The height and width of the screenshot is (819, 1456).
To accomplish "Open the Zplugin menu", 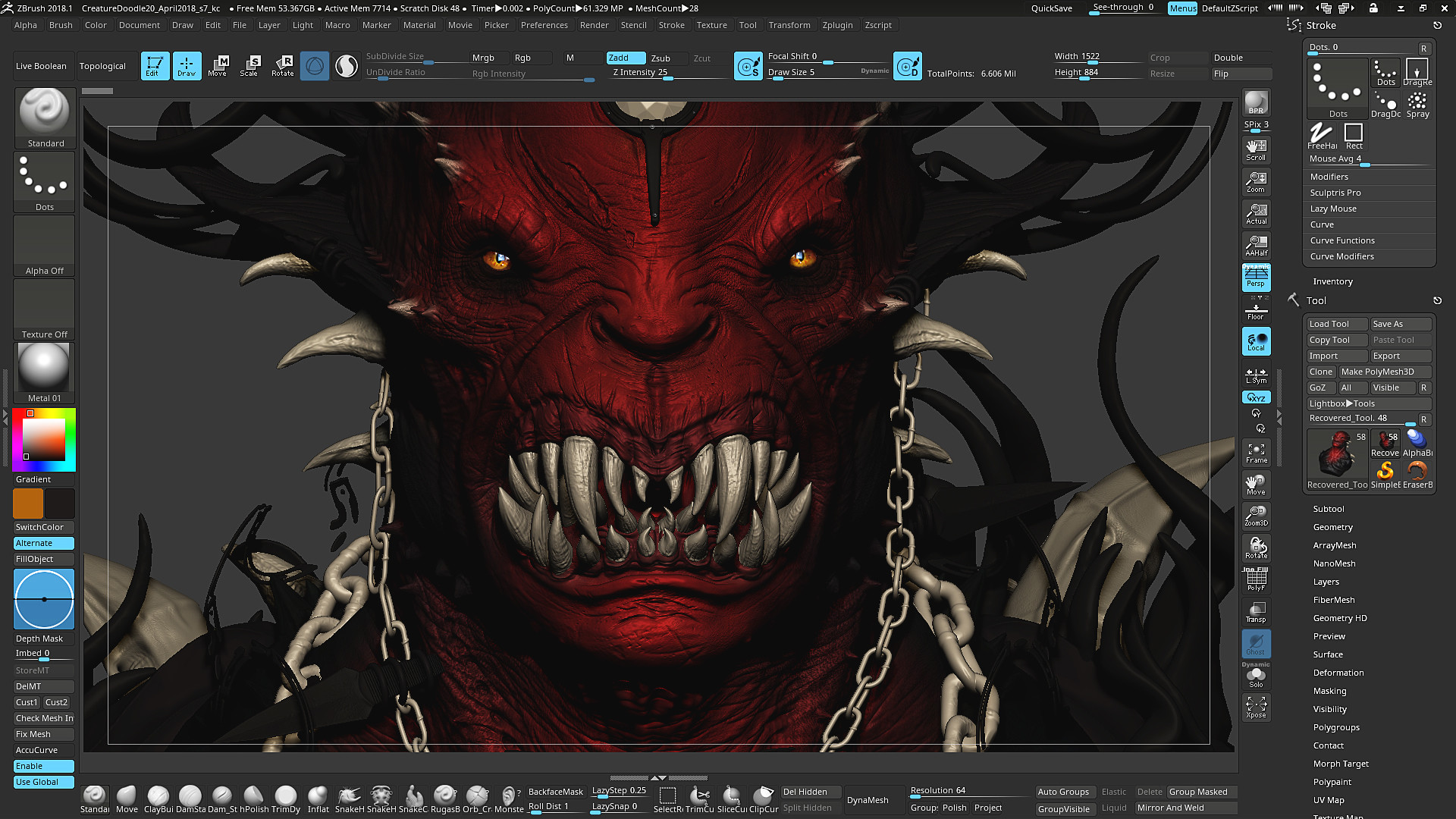I will click(x=837, y=25).
